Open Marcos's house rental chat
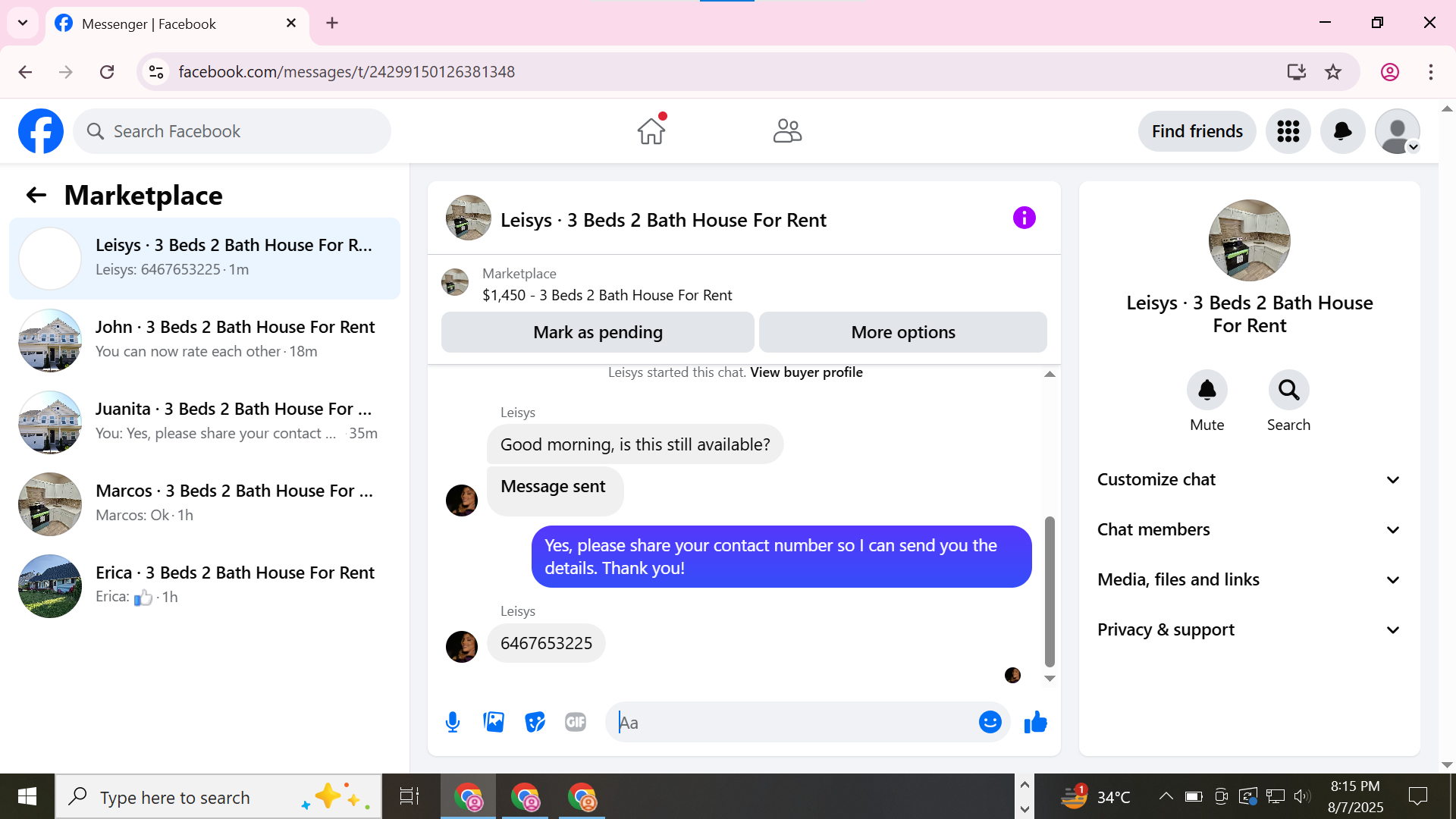The width and height of the screenshot is (1456, 819). tap(205, 504)
